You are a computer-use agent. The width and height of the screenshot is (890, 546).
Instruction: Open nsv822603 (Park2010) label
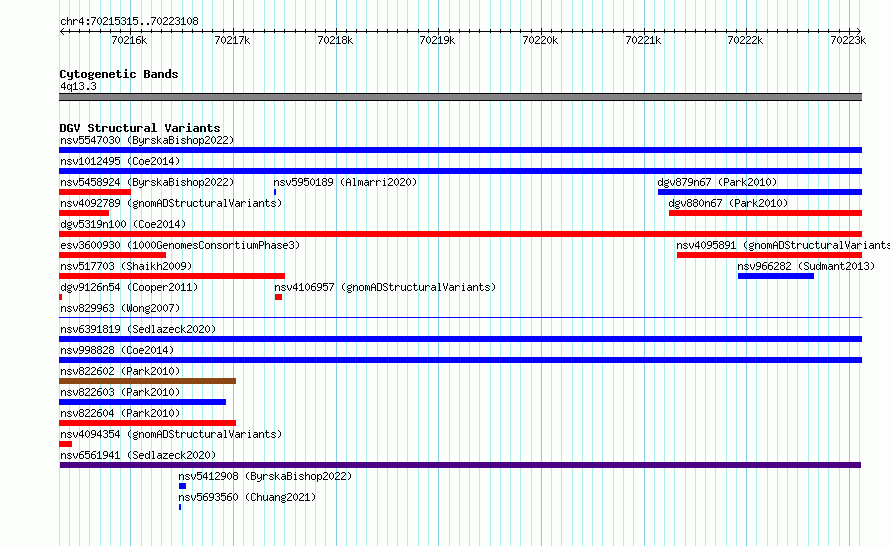click(x=120, y=392)
